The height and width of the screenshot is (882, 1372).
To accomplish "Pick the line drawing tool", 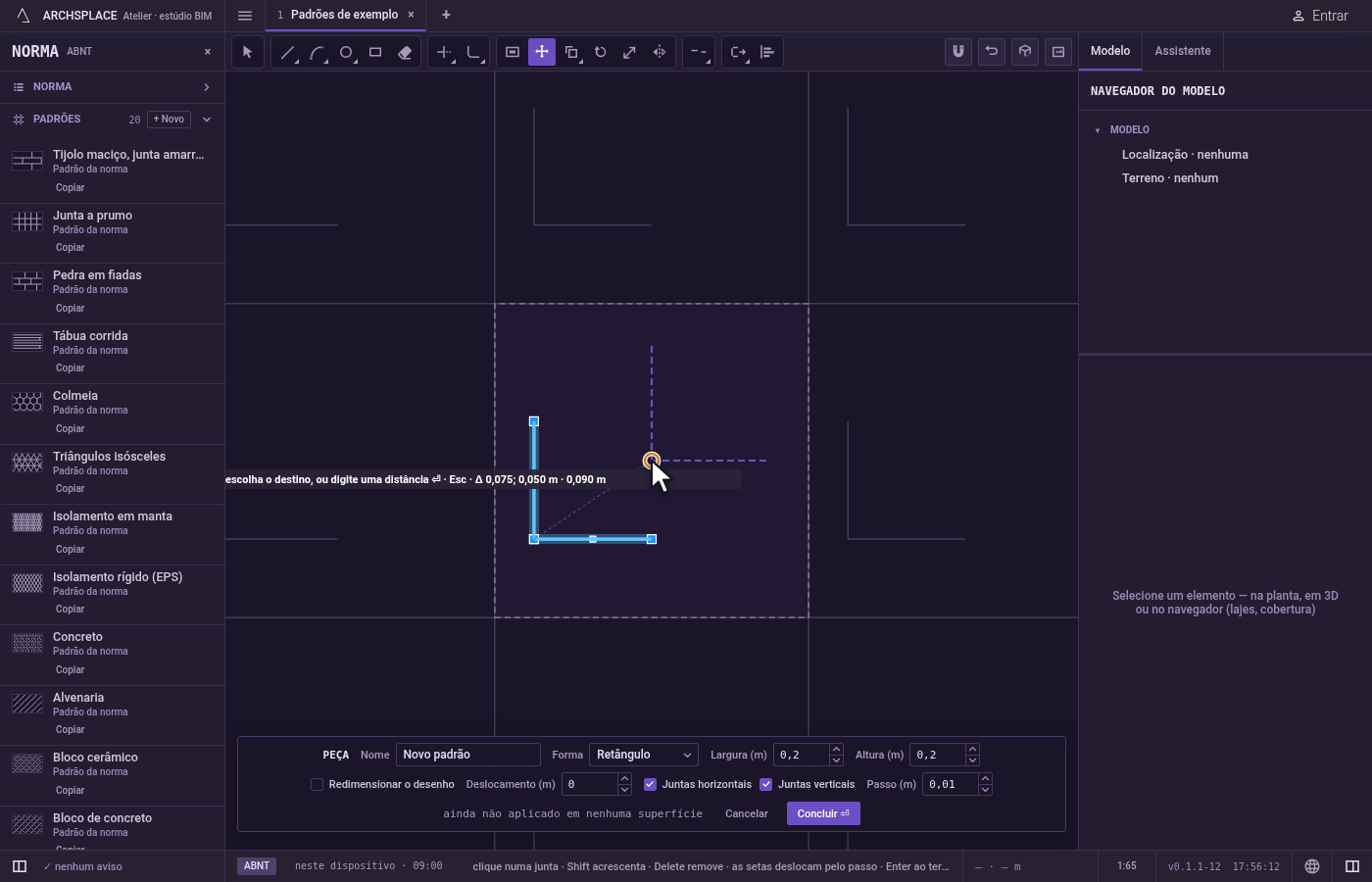I will click(287, 52).
